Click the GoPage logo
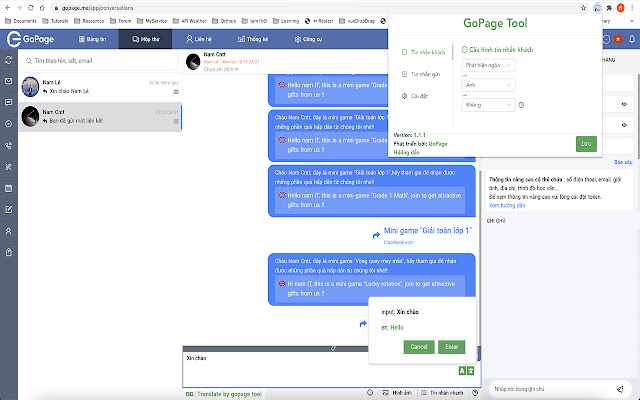The image size is (640, 400). click(31, 39)
